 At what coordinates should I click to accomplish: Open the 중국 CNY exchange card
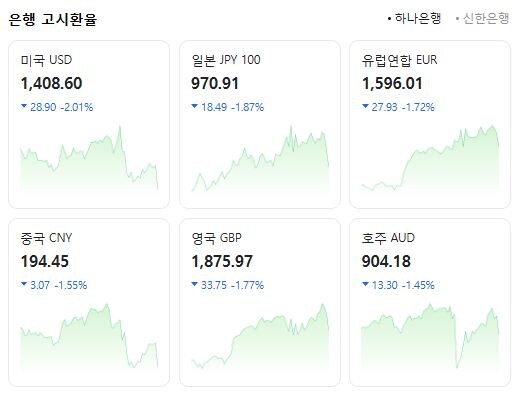click(x=89, y=303)
